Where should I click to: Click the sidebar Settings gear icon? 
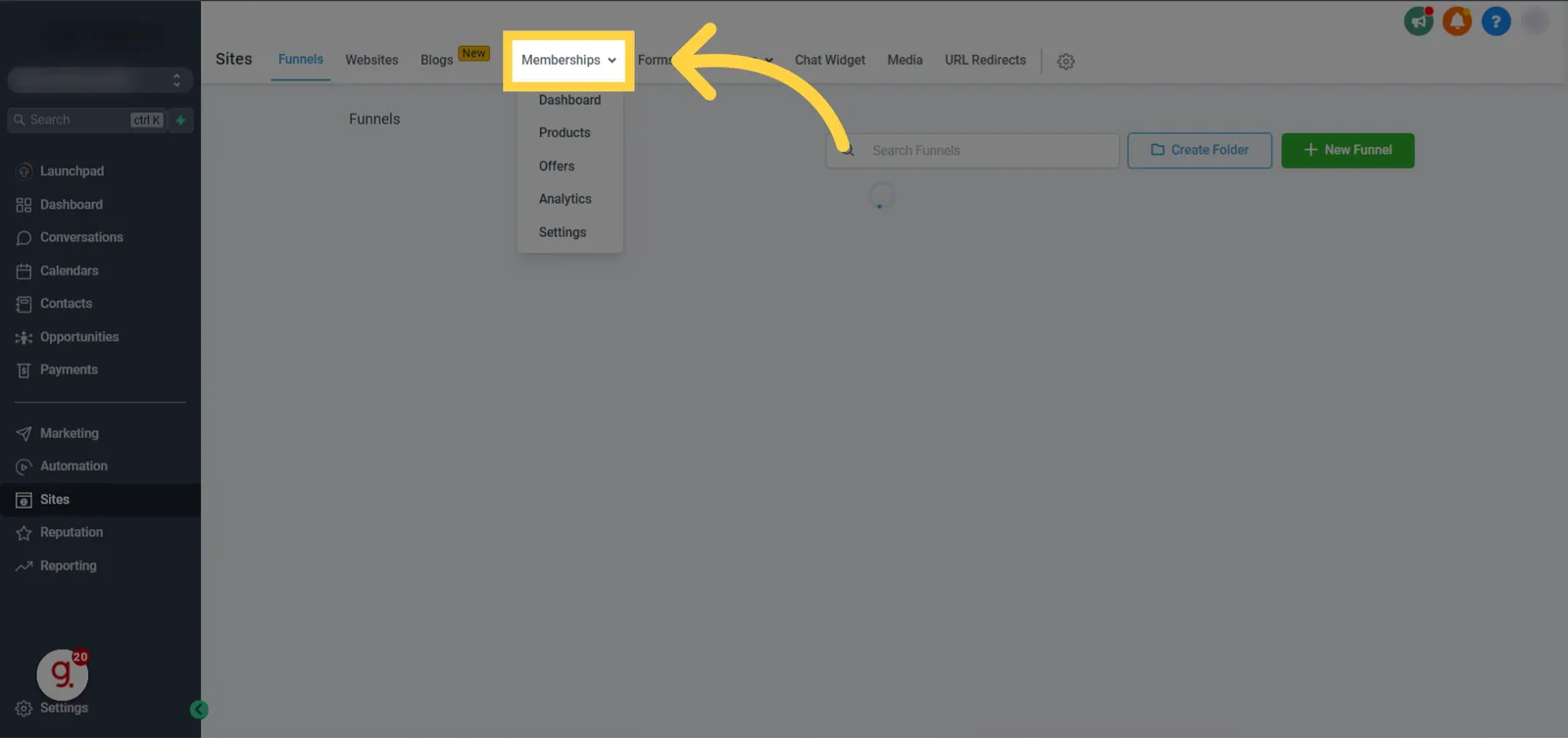(x=24, y=709)
